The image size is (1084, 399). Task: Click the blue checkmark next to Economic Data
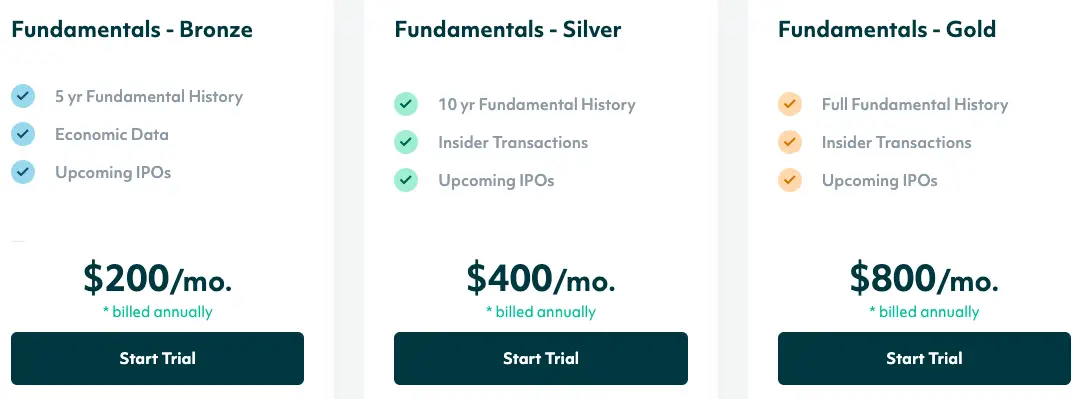pyautogui.click(x=23, y=134)
